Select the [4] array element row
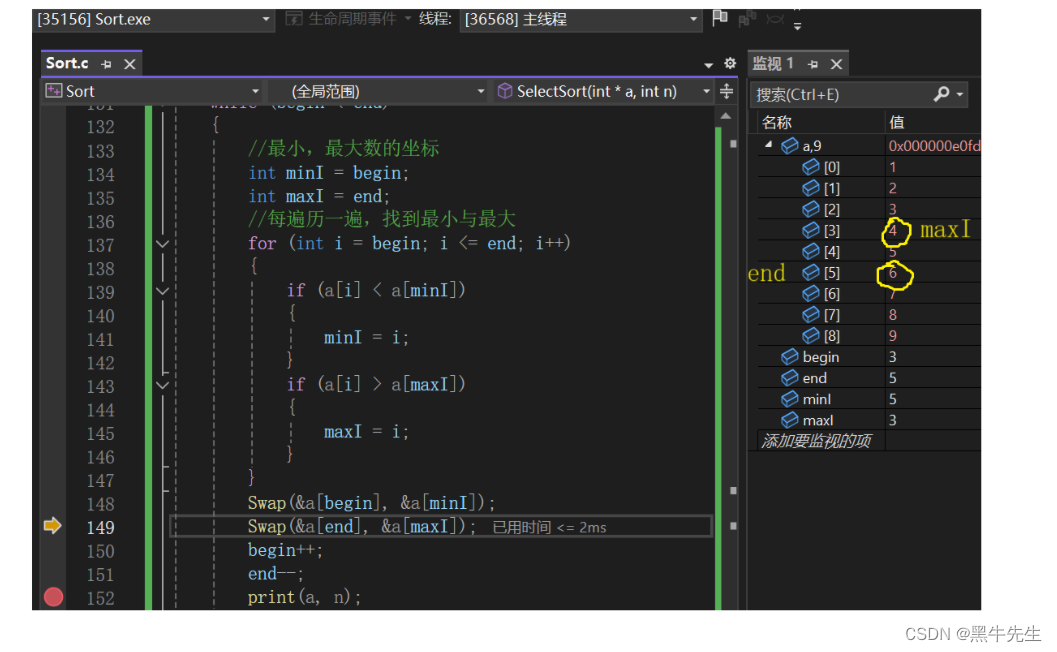Viewport: 1057px width, 652px height. [x=869, y=251]
